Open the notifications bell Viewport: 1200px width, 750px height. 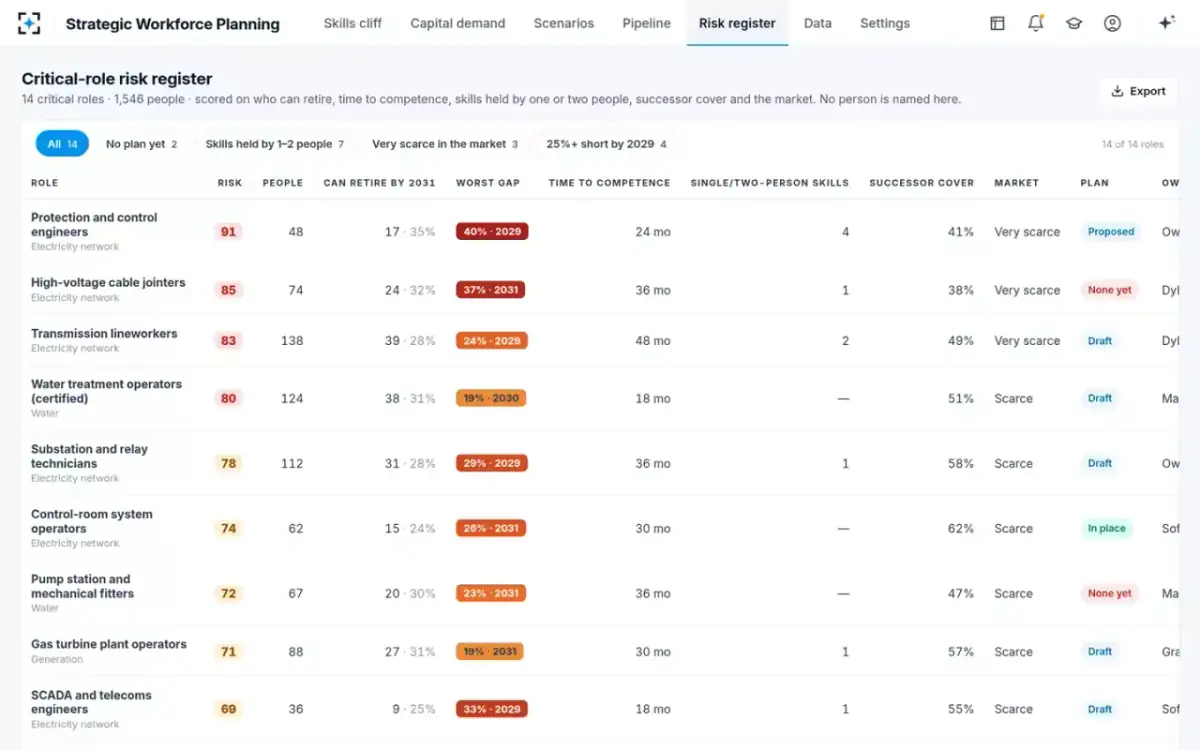pyautogui.click(x=1036, y=23)
